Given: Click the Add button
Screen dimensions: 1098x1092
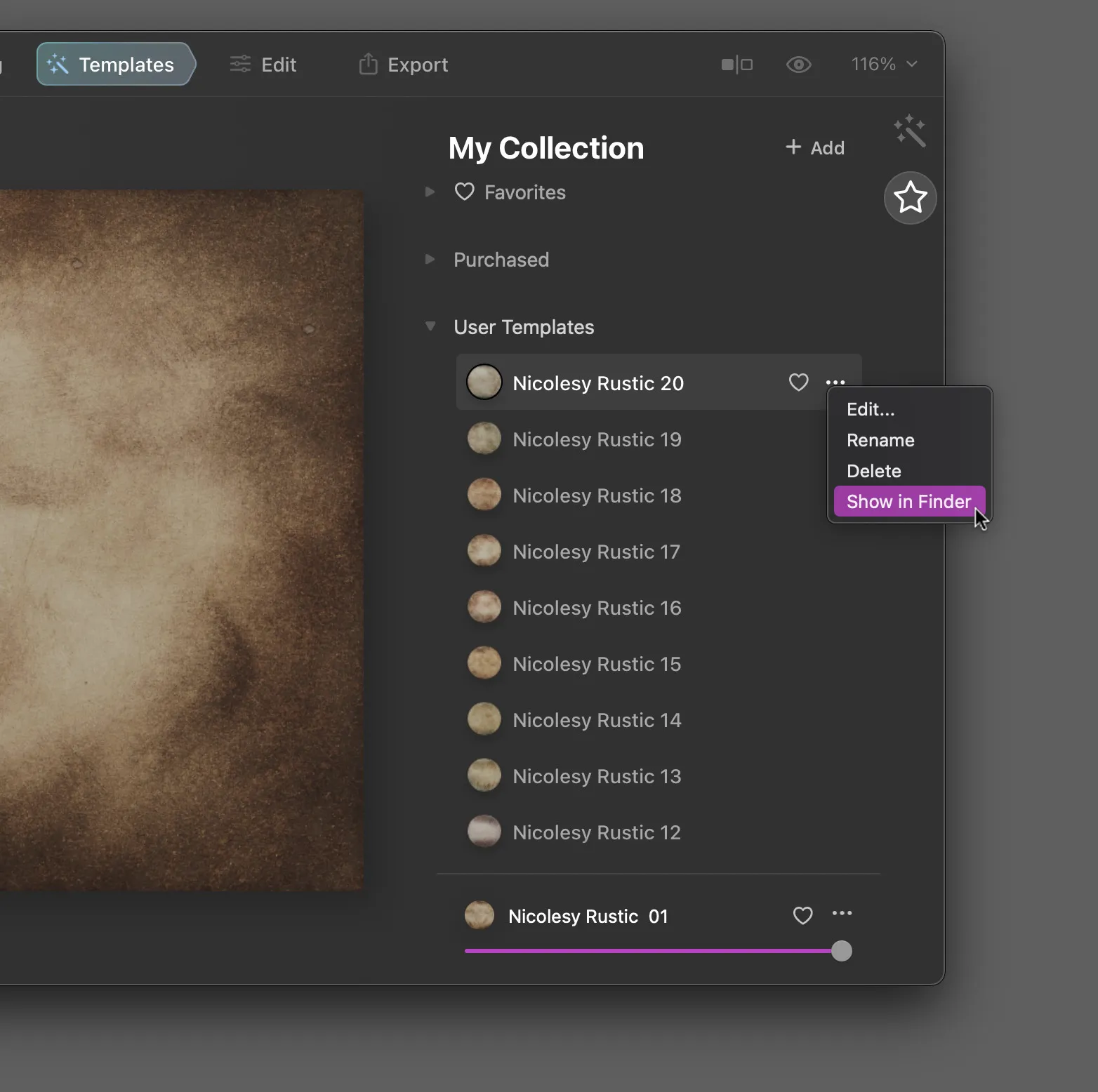Looking at the screenshot, I should [x=814, y=147].
